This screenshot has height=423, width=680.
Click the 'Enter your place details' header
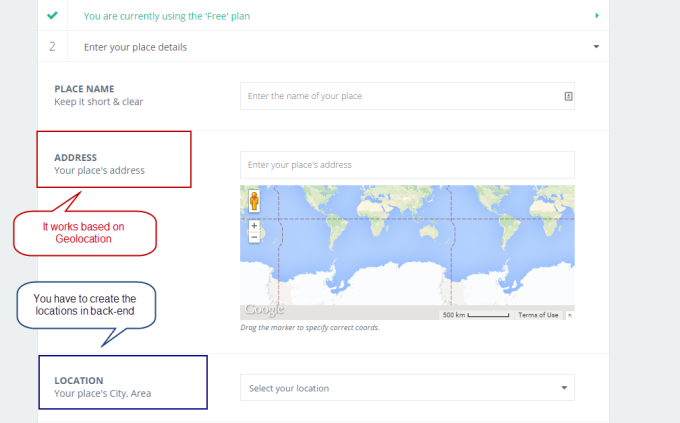tap(135, 47)
